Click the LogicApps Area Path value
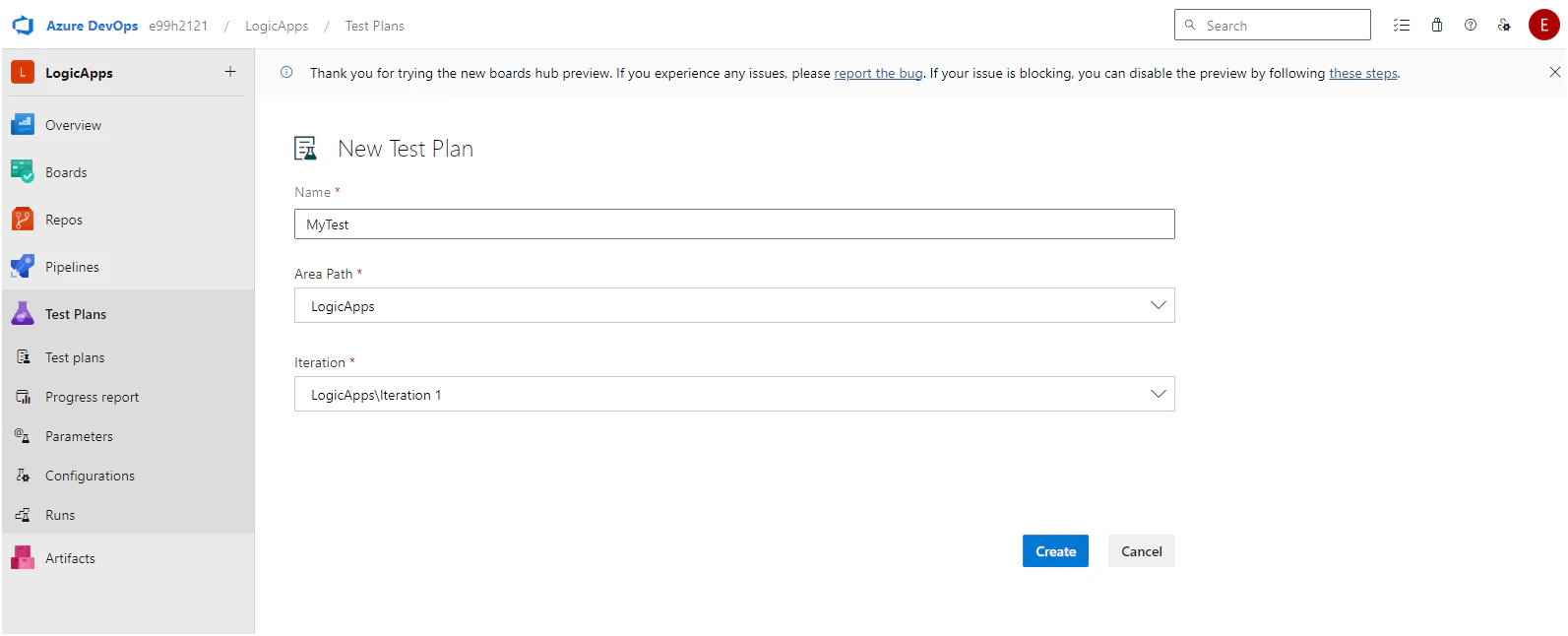 pos(343,306)
